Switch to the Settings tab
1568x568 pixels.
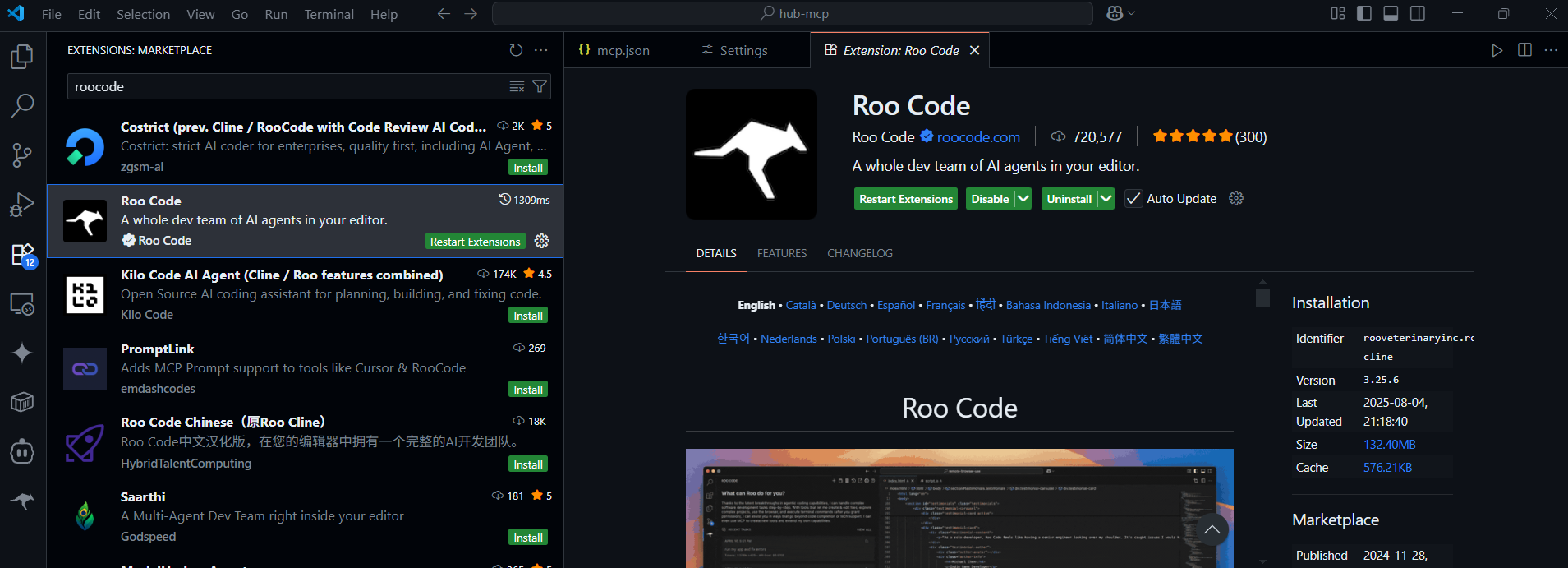pos(748,50)
